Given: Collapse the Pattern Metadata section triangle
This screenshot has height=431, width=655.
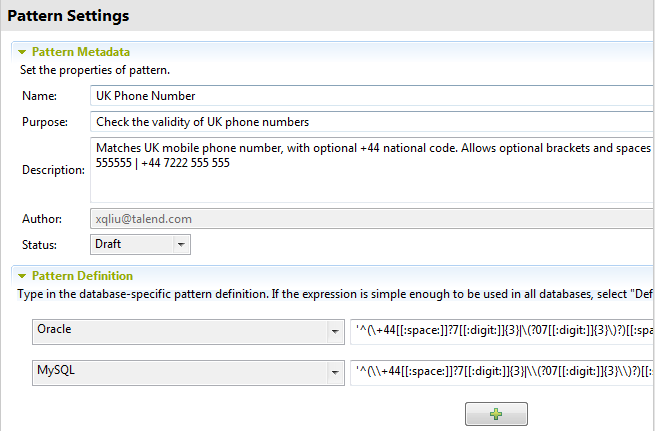Looking at the screenshot, I should (20, 51).
